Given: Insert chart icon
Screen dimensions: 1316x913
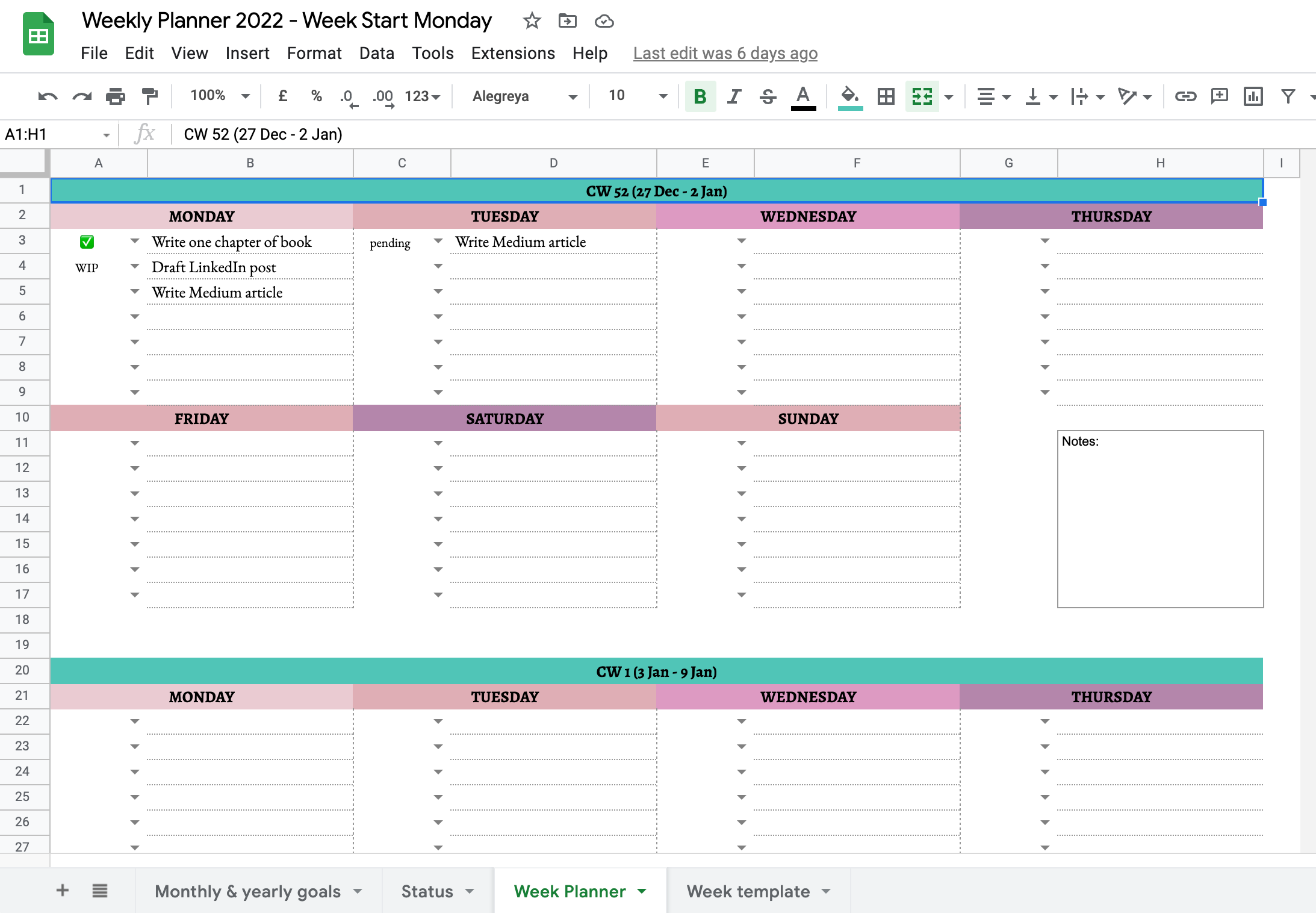Looking at the screenshot, I should pos(1253,96).
